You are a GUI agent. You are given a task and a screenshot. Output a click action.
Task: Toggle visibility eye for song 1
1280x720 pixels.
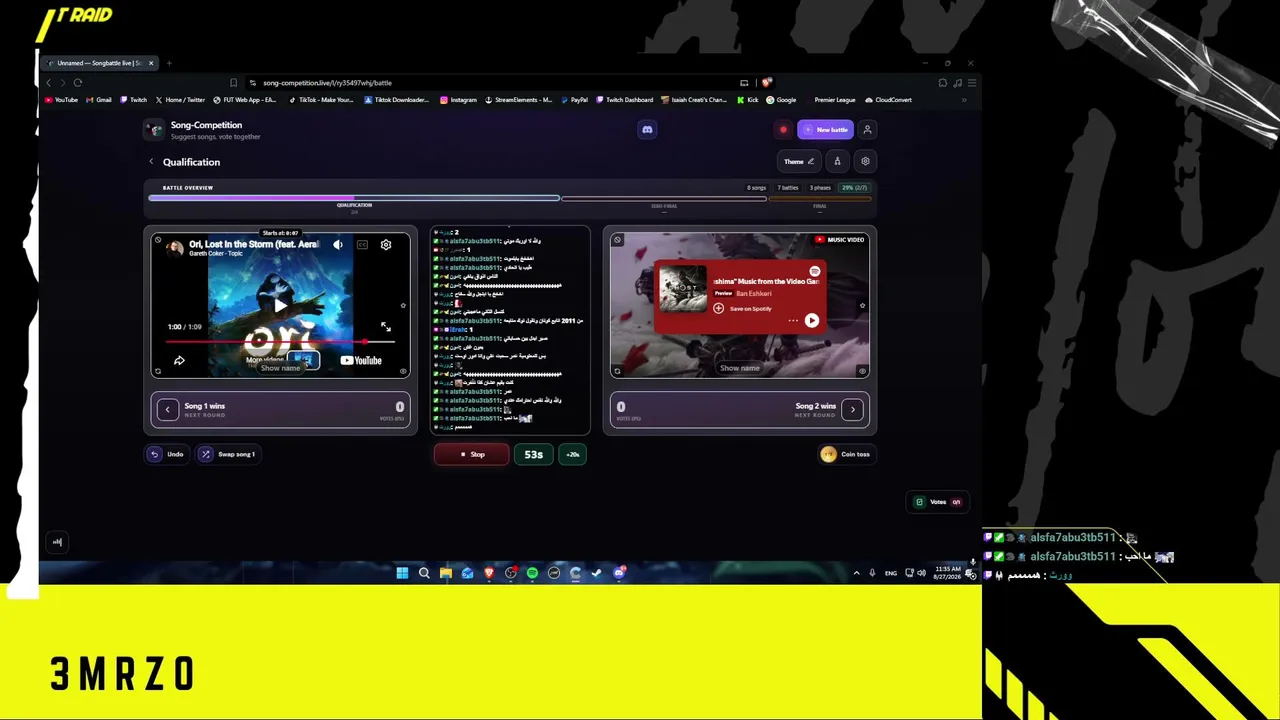(x=403, y=371)
